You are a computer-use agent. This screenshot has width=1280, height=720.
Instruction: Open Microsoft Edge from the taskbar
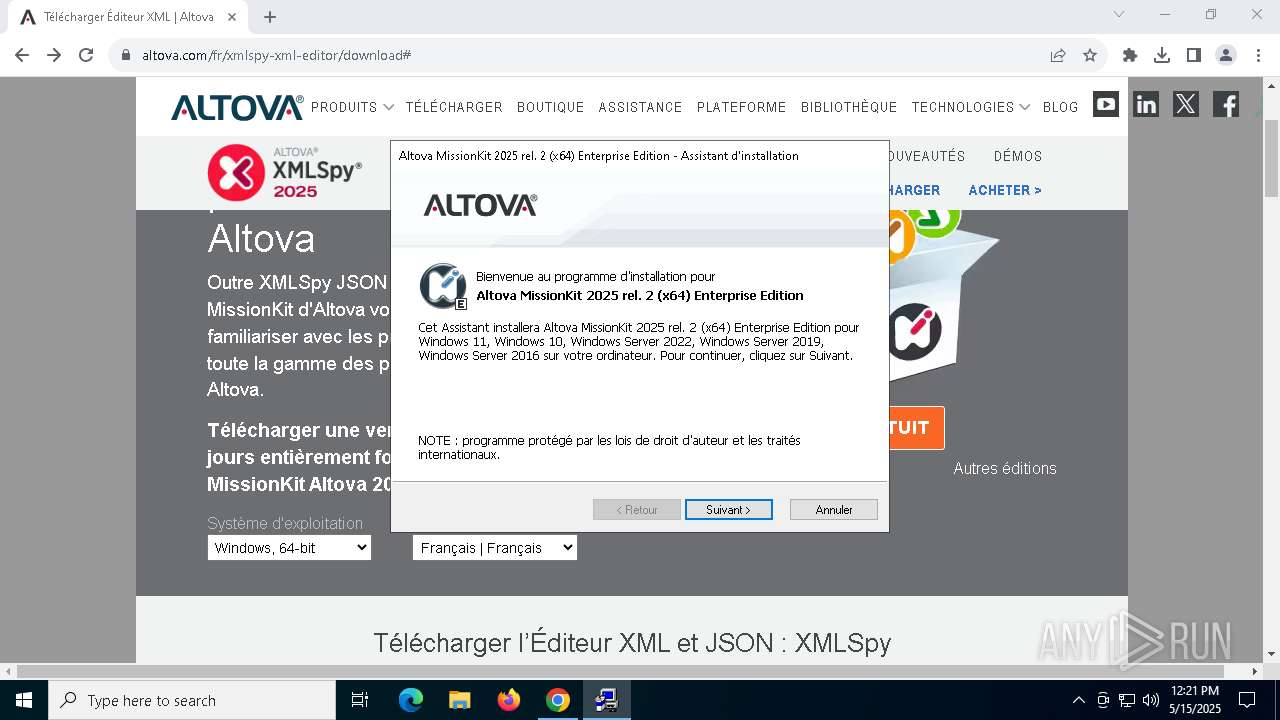point(411,700)
